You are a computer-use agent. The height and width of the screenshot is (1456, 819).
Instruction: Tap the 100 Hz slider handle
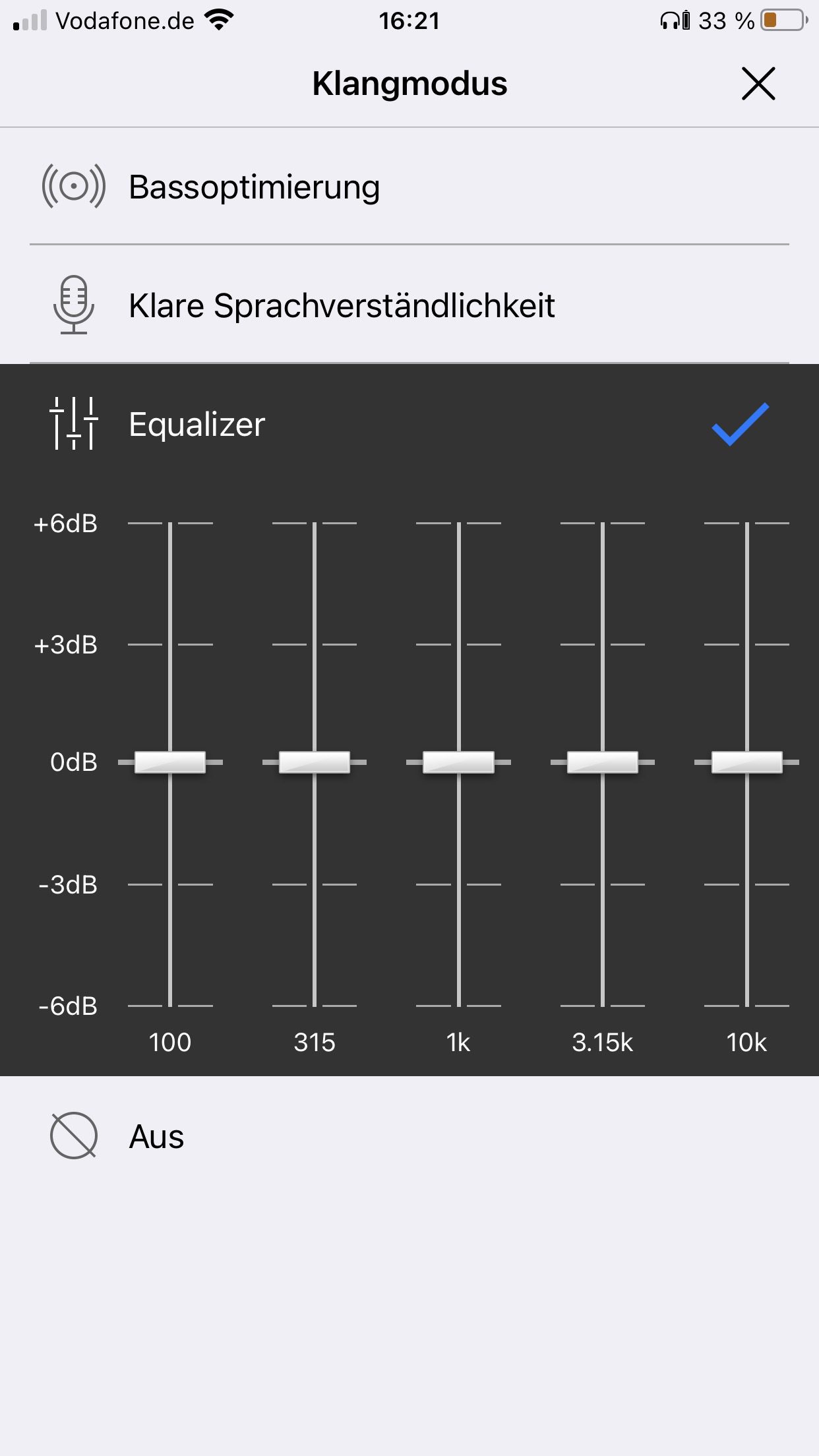[170, 762]
